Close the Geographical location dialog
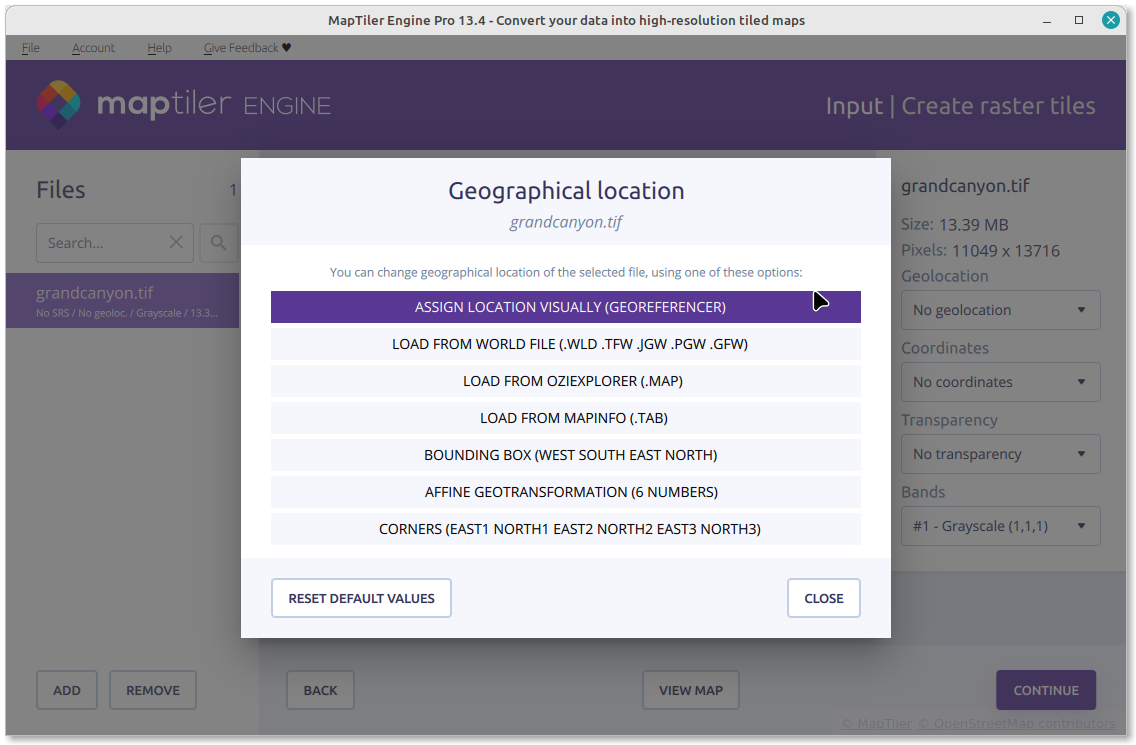The width and height of the screenshot is (1136, 745). pyautogui.click(x=823, y=598)
